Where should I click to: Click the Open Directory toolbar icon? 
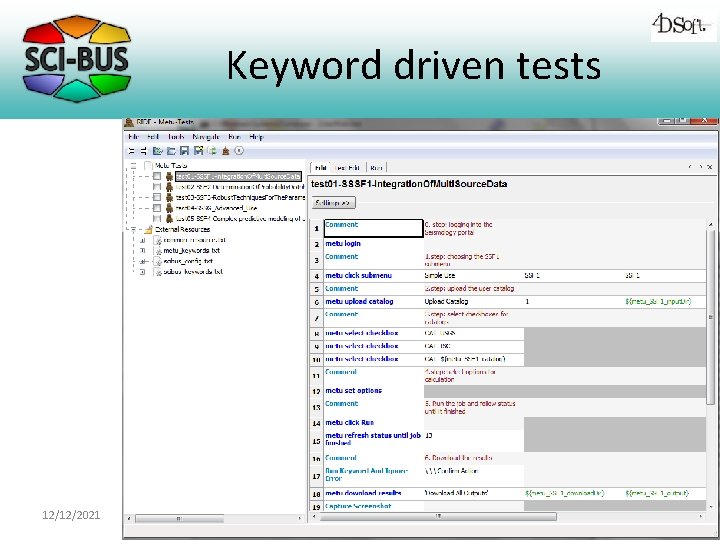[171, 151]
